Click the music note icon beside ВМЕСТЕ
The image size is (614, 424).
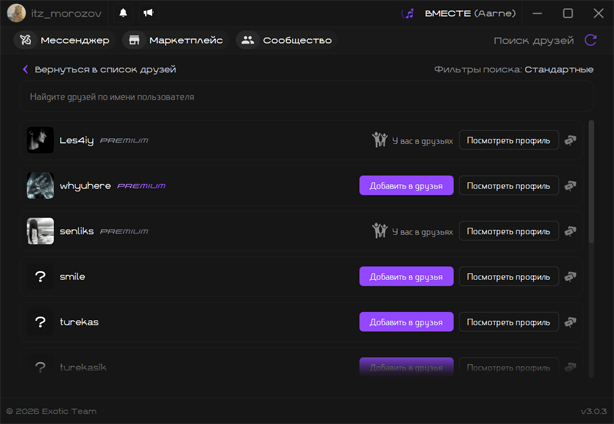[408, 14]
